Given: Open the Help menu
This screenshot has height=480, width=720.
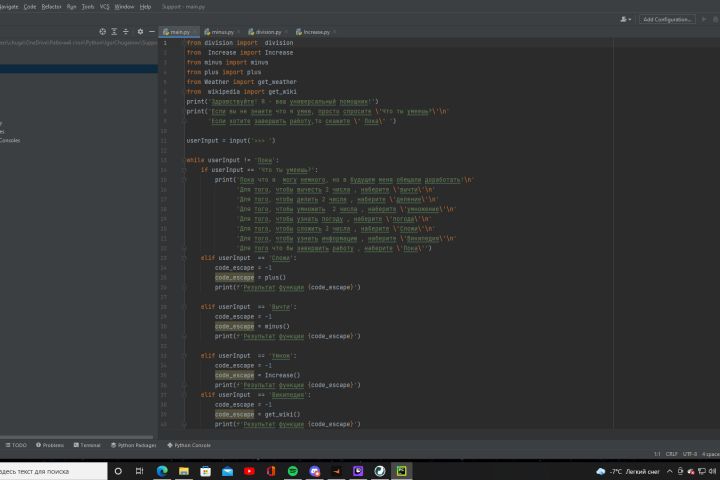Looking at the screenshot, I should tap(145, 6).
